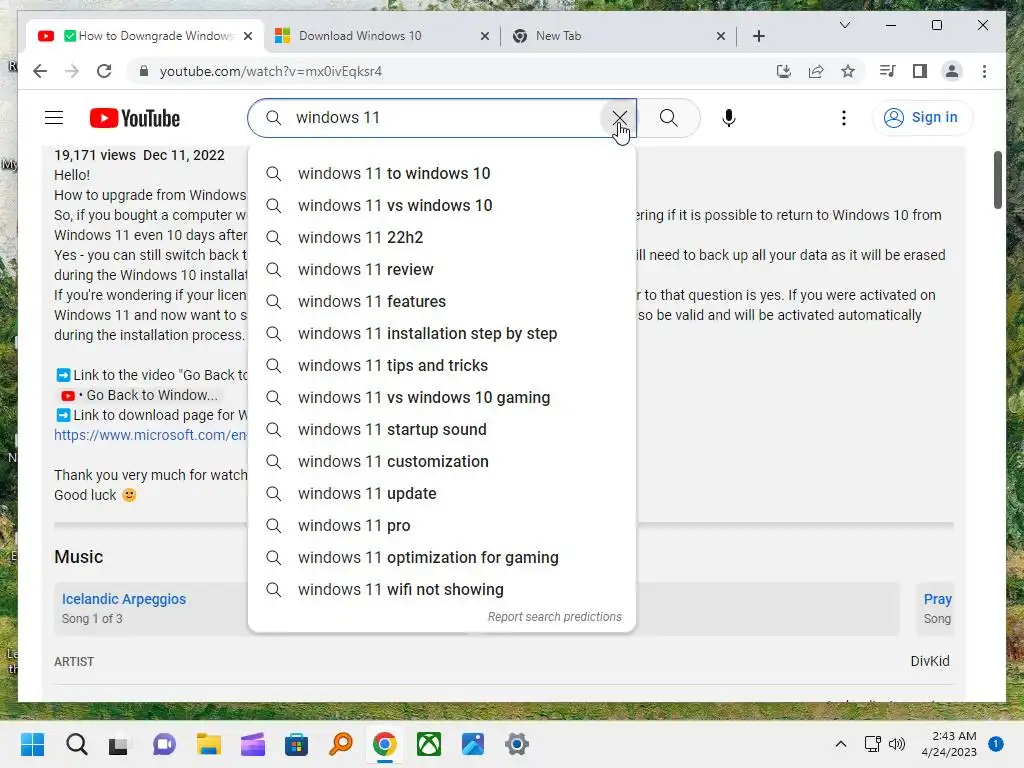The image size is (1024, 768).
Task: Pick suggestion windows 11 installation step by step
Action: pyautogui.click(x=442, y=334)
